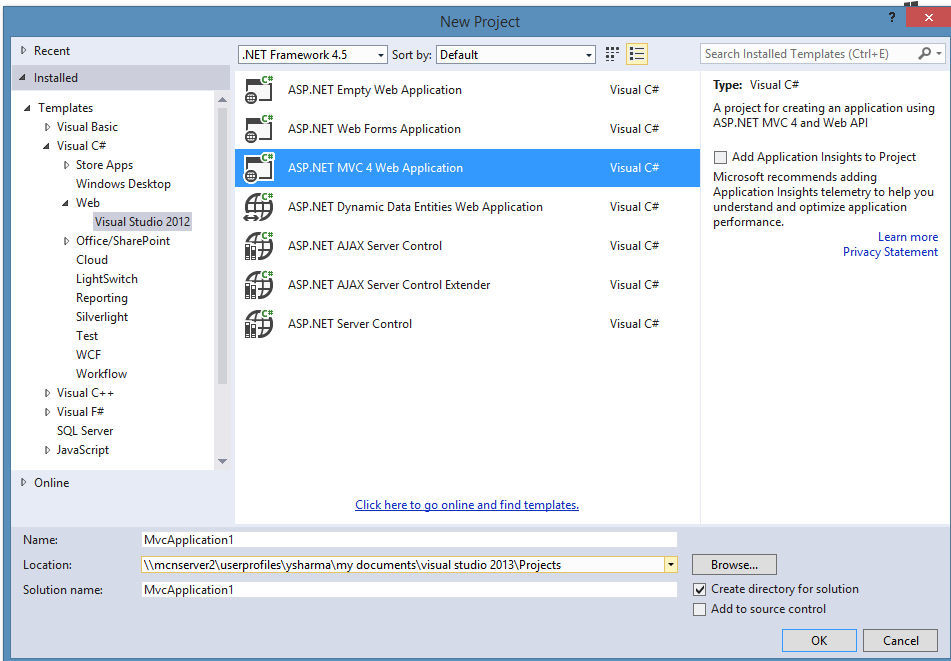Select the Silverlight category
The image size is (951, 661).
click(102, 317)
